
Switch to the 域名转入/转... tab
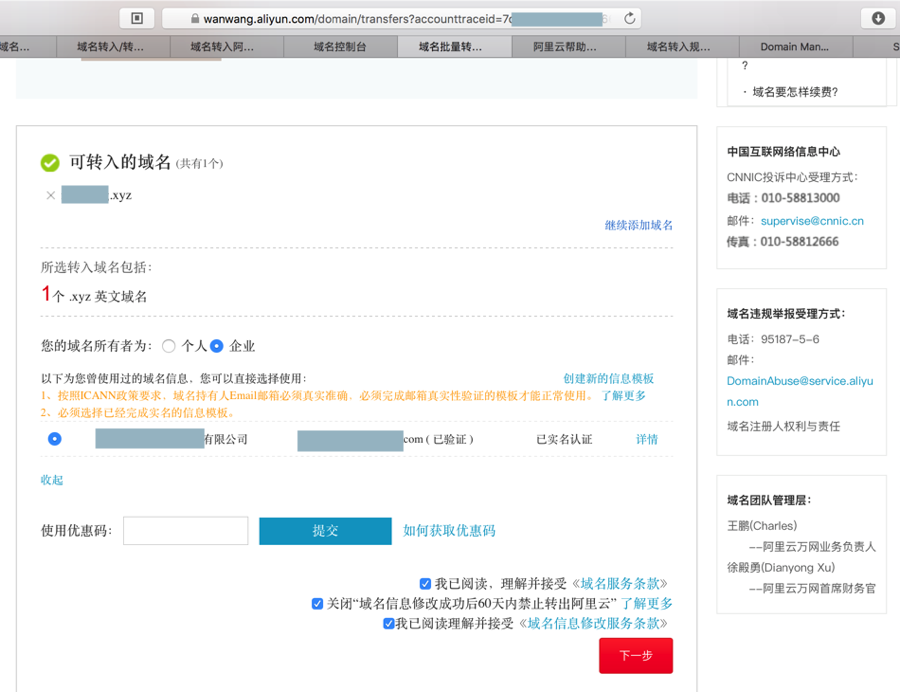click(110, 46)
